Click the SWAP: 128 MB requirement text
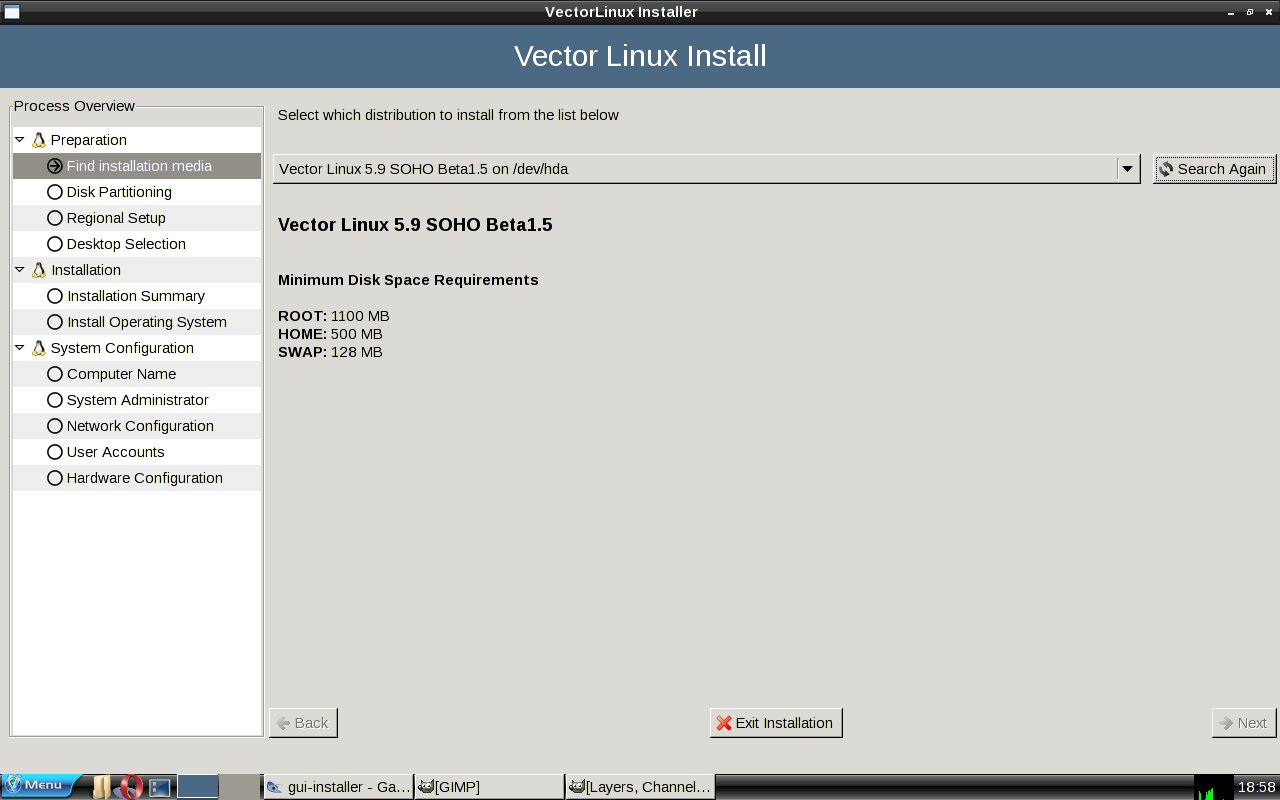The height and width of the screenshot is (800, 1280). tap(330, 352)
